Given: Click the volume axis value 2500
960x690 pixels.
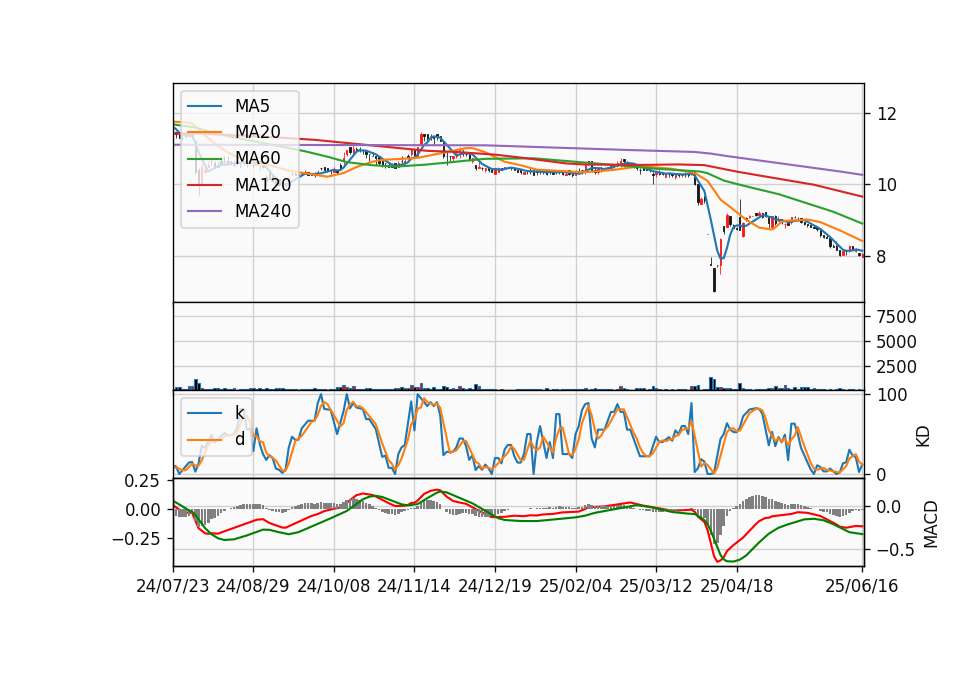Looking at the screenshot, I should click(896, 367).
